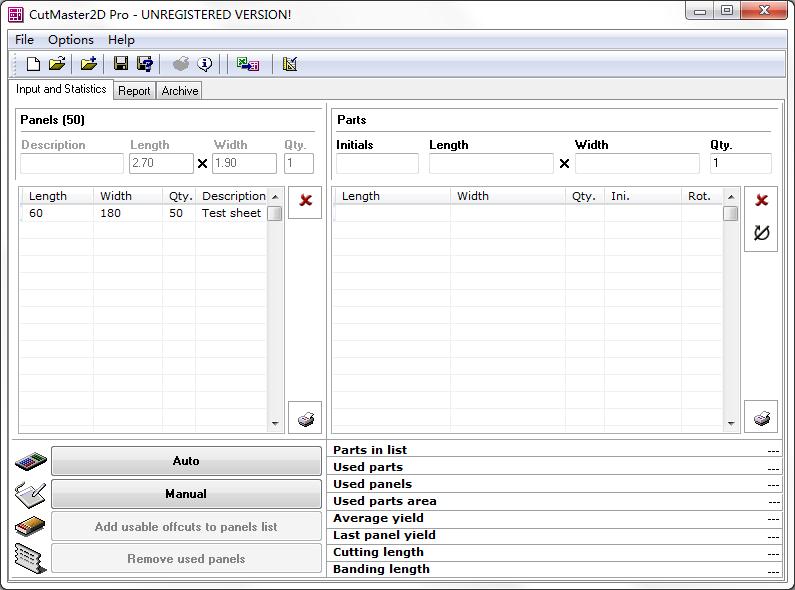The height and width of the screenshot is (590, 795).
Task: Open the Options menu
Action: (x=71, y=40)
